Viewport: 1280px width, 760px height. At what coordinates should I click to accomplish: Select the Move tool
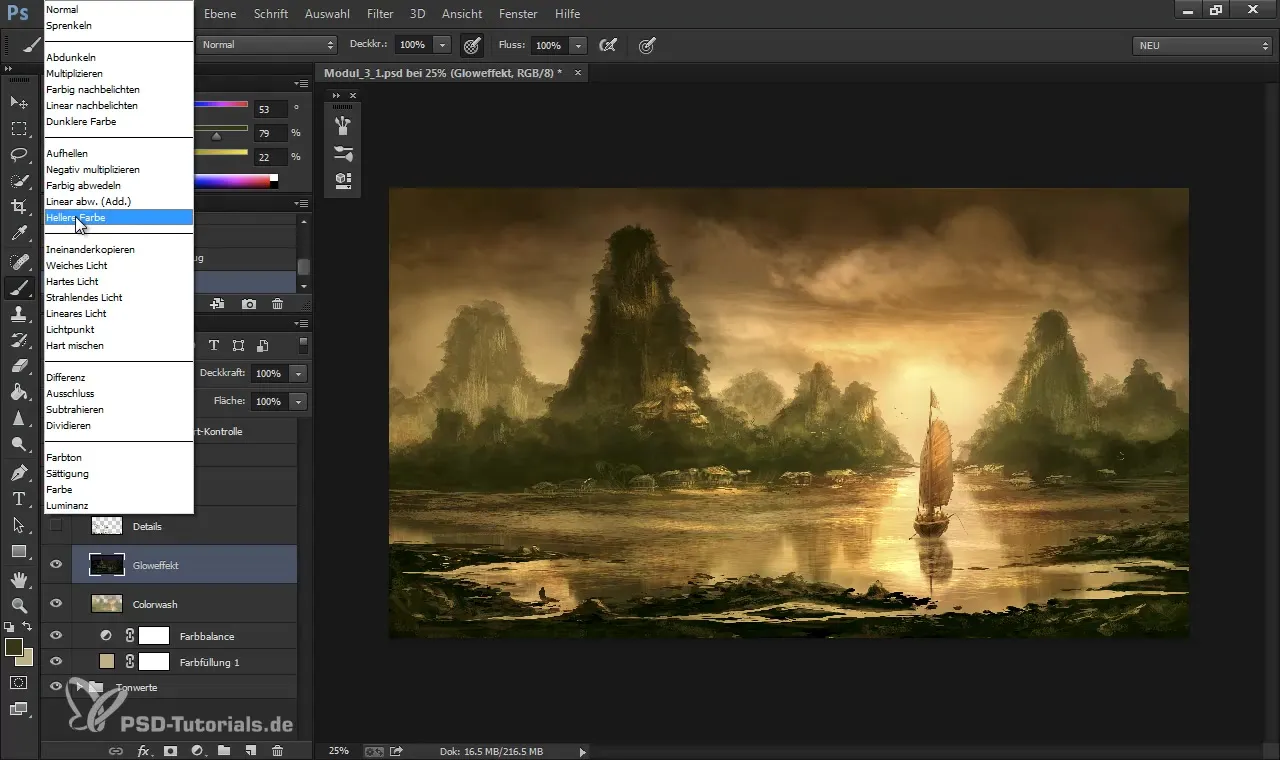tap(19, 102)
